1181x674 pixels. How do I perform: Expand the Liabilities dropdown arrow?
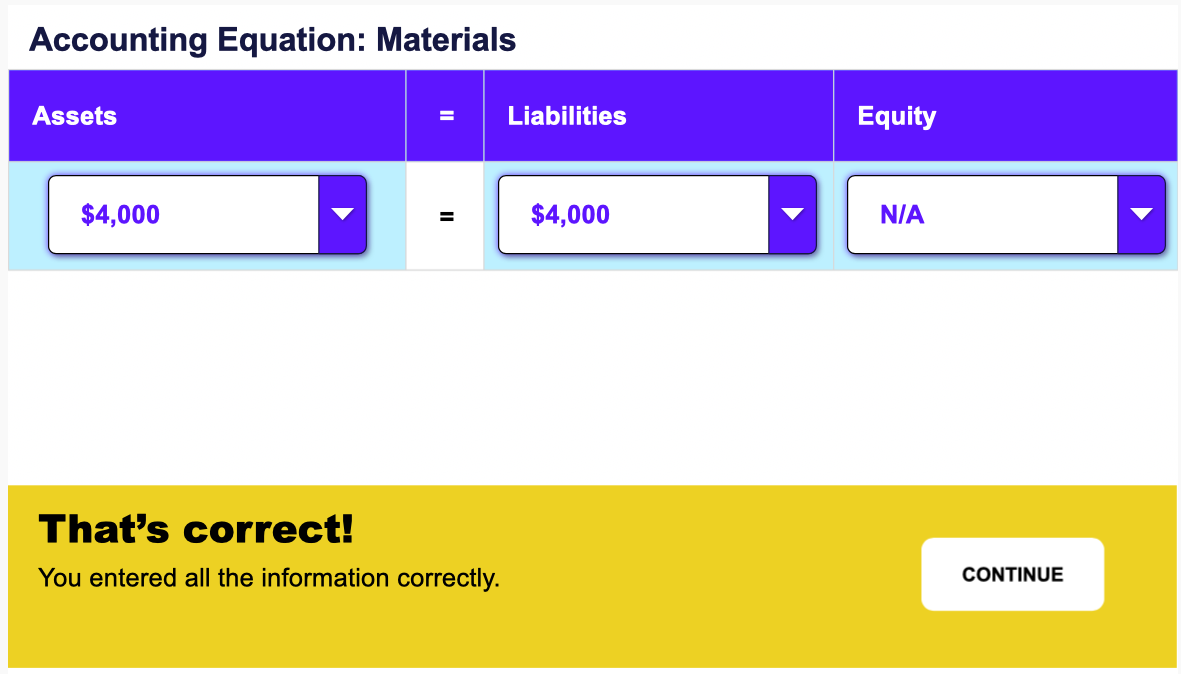pyautogui.click(x=792, y=214)
